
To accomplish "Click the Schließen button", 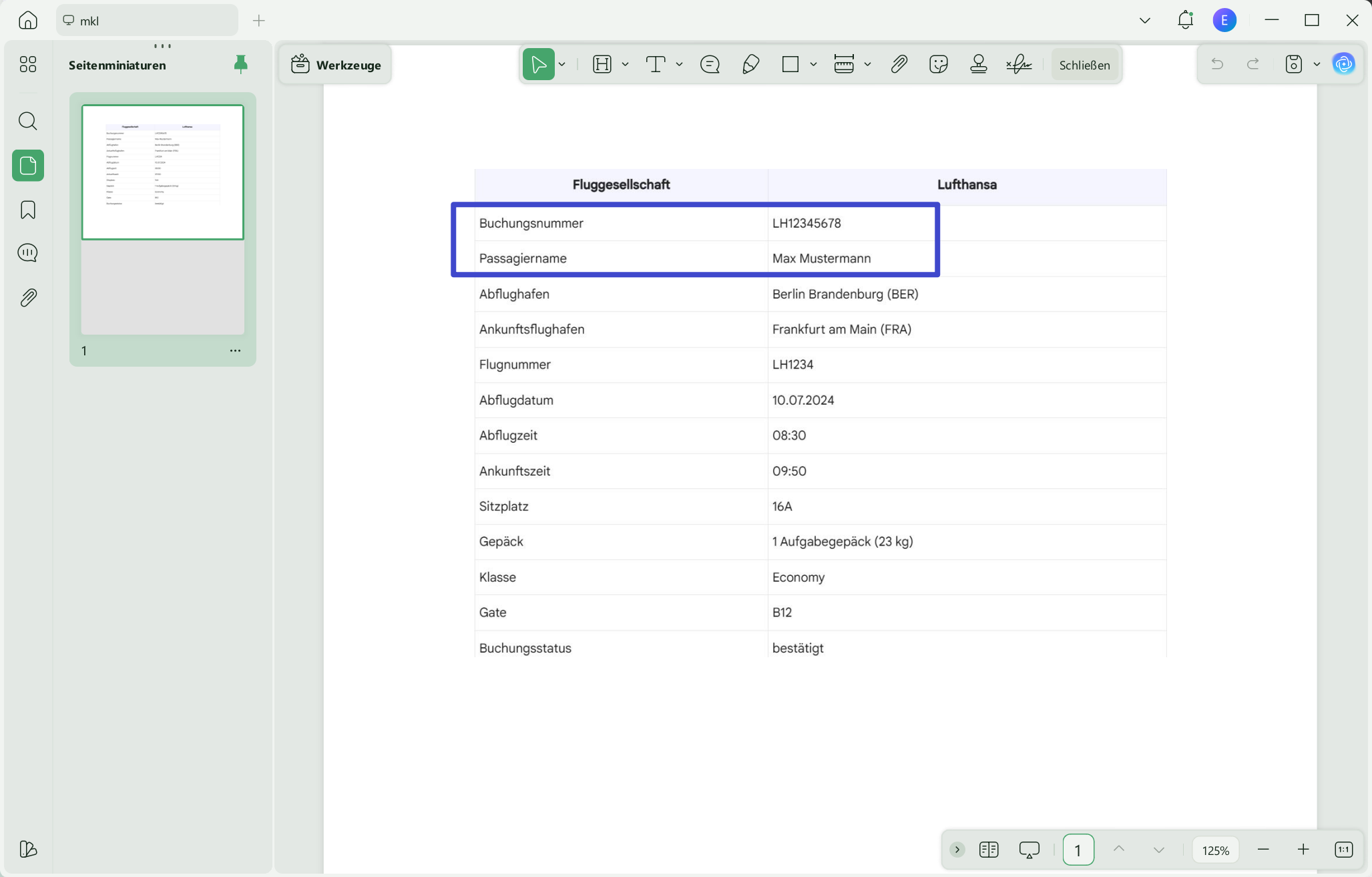I will [x=1084, y=65].
